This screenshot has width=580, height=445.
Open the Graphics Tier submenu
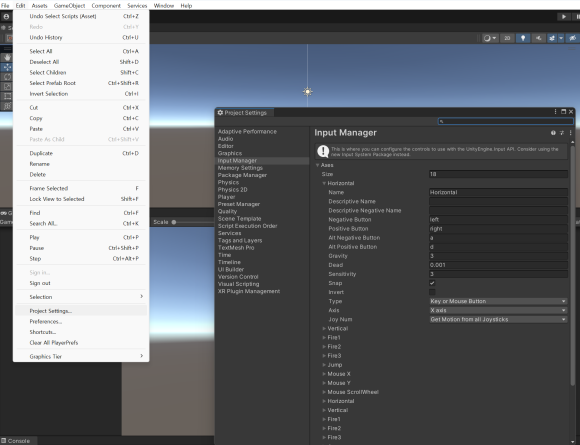(x=81, y=356)
